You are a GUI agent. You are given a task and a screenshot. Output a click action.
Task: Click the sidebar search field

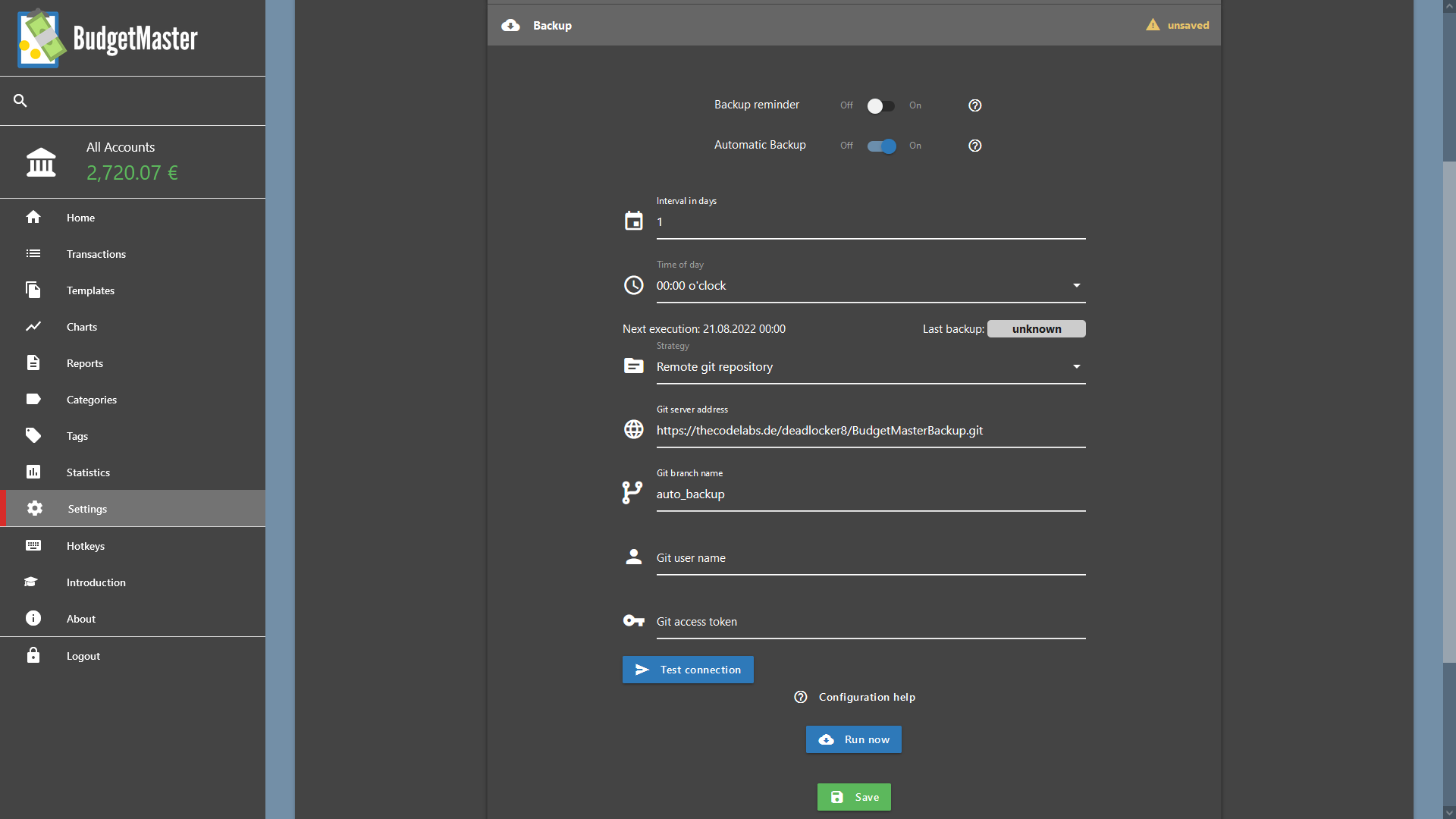pyautogui.click(x=133, y=100)
